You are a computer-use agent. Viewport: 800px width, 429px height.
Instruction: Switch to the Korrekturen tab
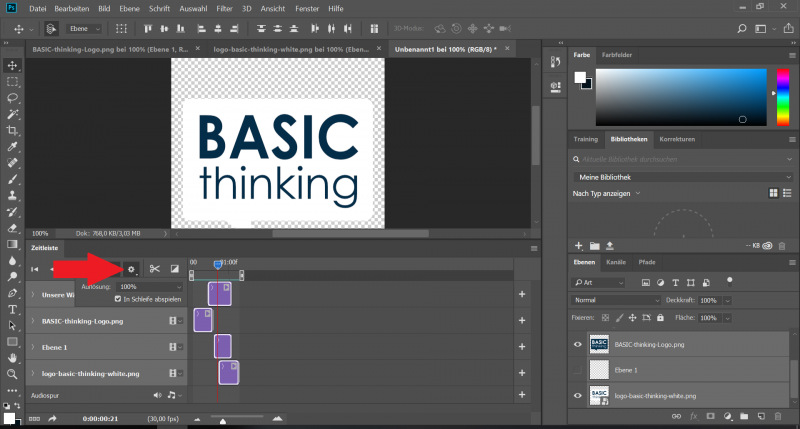coord(677,139)
